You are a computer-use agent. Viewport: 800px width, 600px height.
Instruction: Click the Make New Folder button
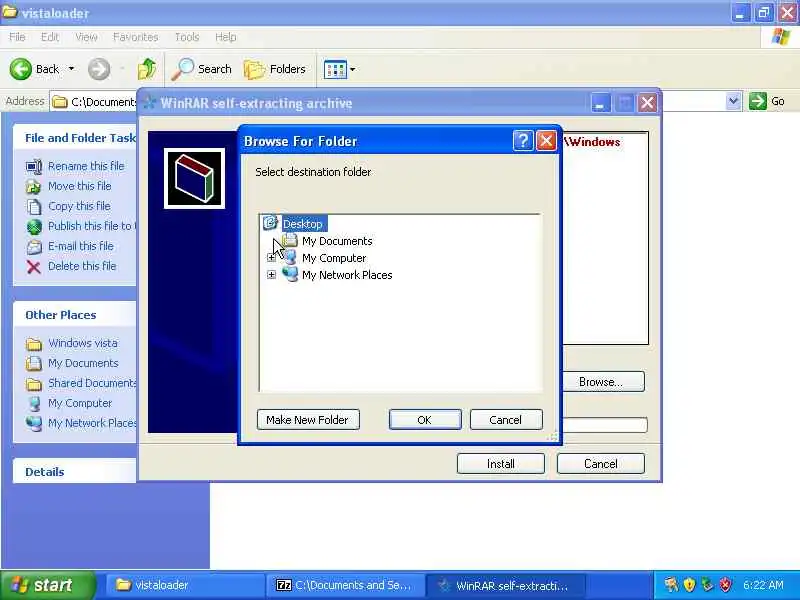tap(308, 419)
